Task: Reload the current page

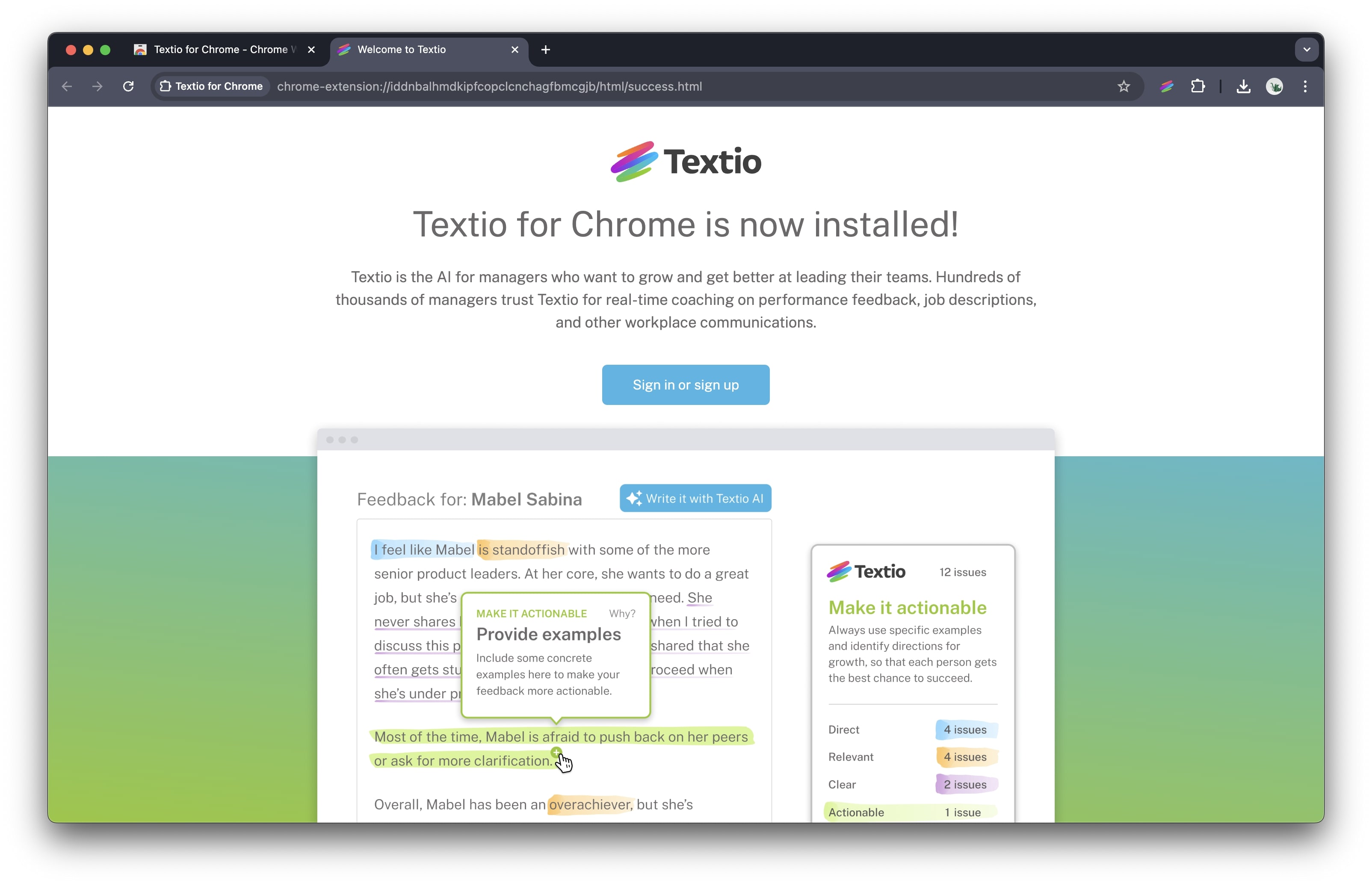Action: click(x=128, y=86)
